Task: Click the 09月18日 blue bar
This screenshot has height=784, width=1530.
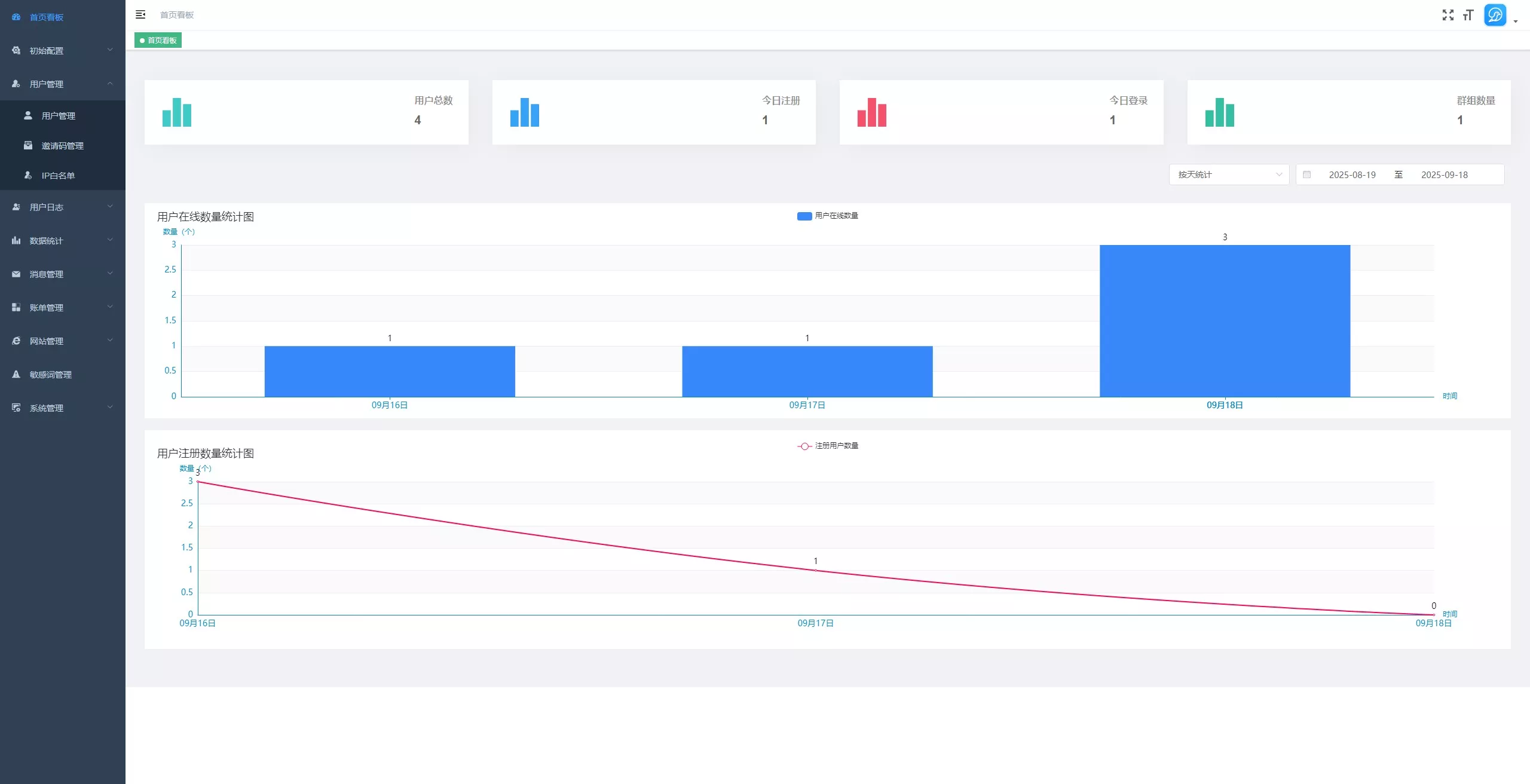Action: click(1225, 321)
